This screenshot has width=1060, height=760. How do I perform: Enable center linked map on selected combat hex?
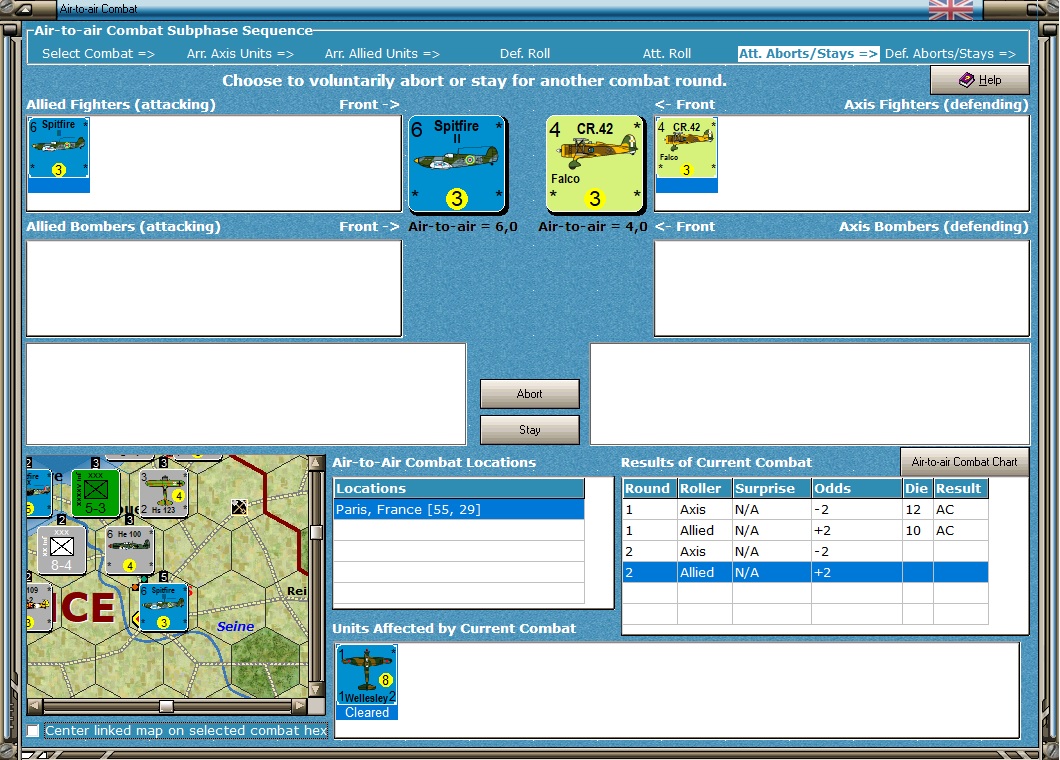point(32,731)
